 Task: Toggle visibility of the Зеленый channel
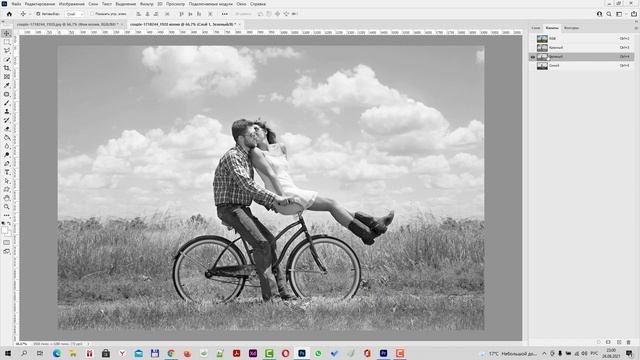click(532, 57)
